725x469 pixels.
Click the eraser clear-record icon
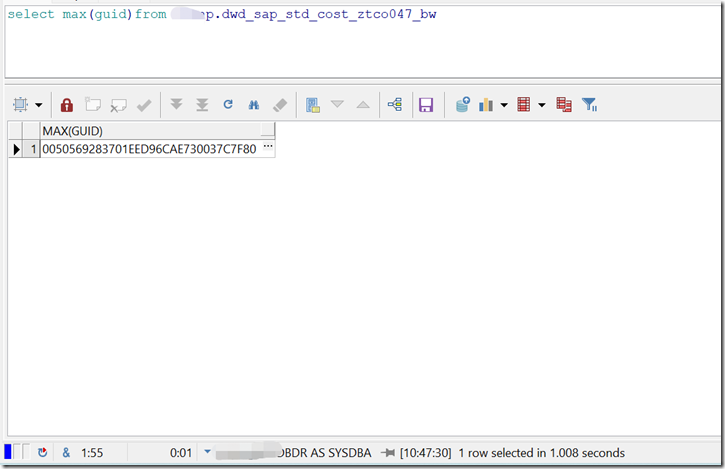pyautogui.click(x=280, y=105)
